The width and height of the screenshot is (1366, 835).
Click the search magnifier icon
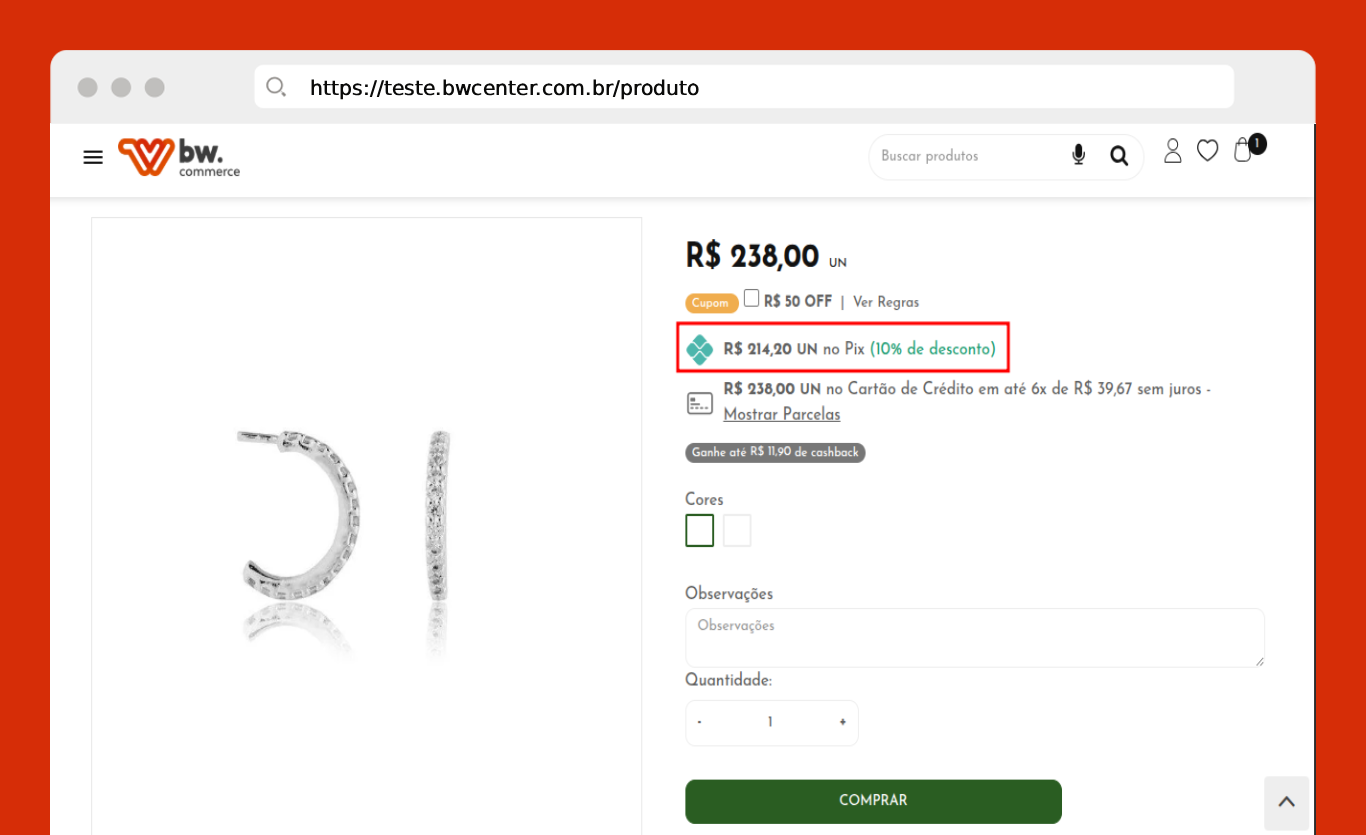click(1119, 156)
